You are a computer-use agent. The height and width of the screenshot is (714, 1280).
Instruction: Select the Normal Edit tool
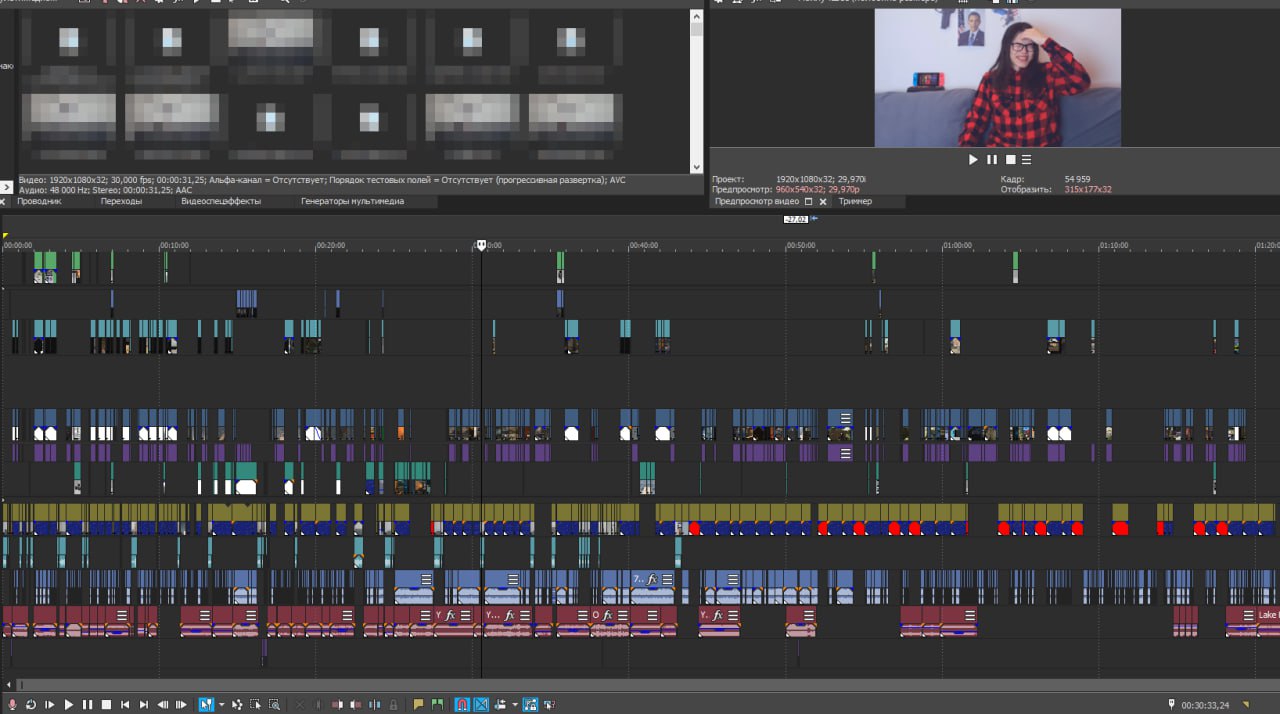[206, 704]
